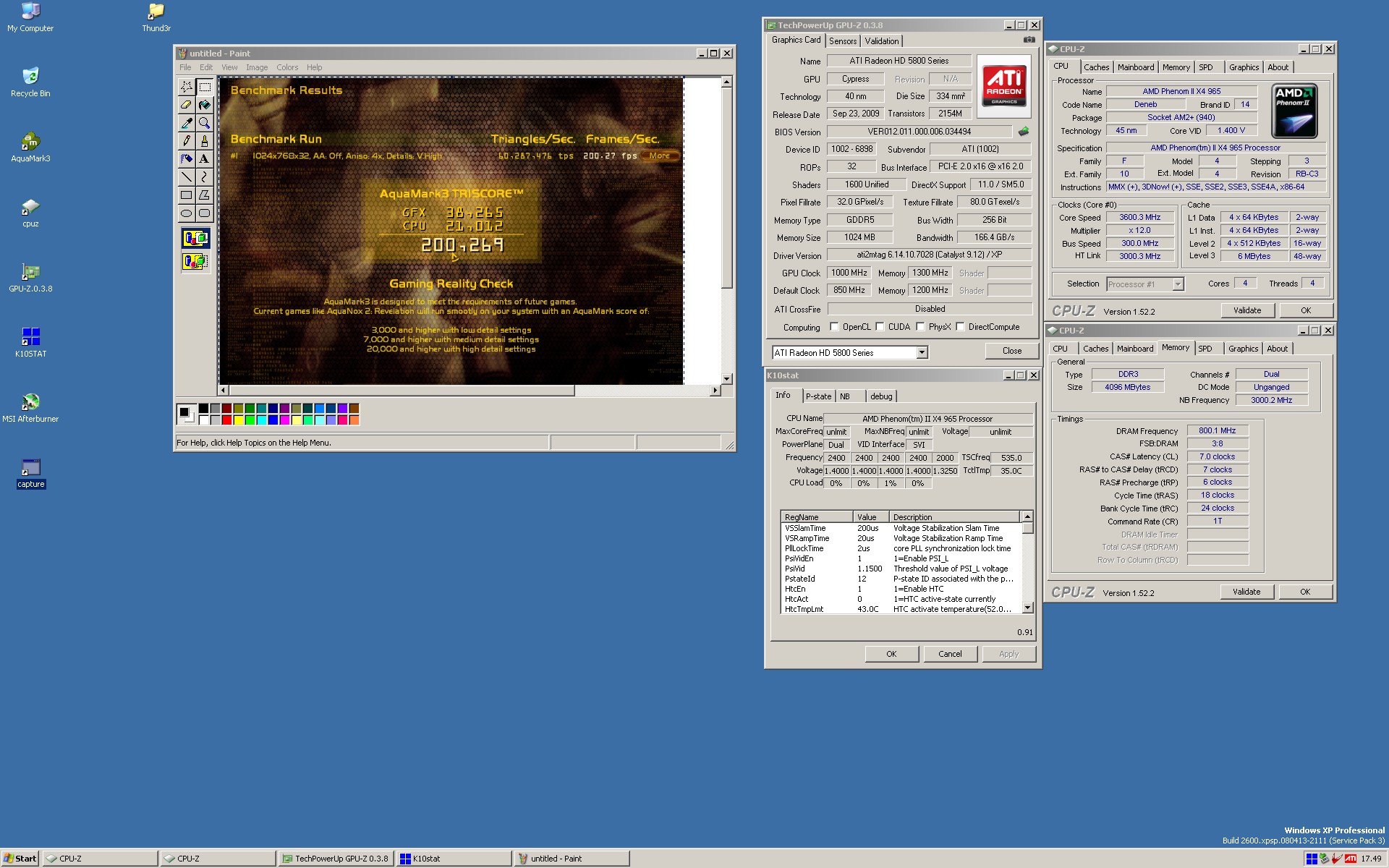Image resolution: width=1389 pixels, height=868 pixels.
Task: Open the Processor #1 selection dropdown
Action: point(1178,284)
